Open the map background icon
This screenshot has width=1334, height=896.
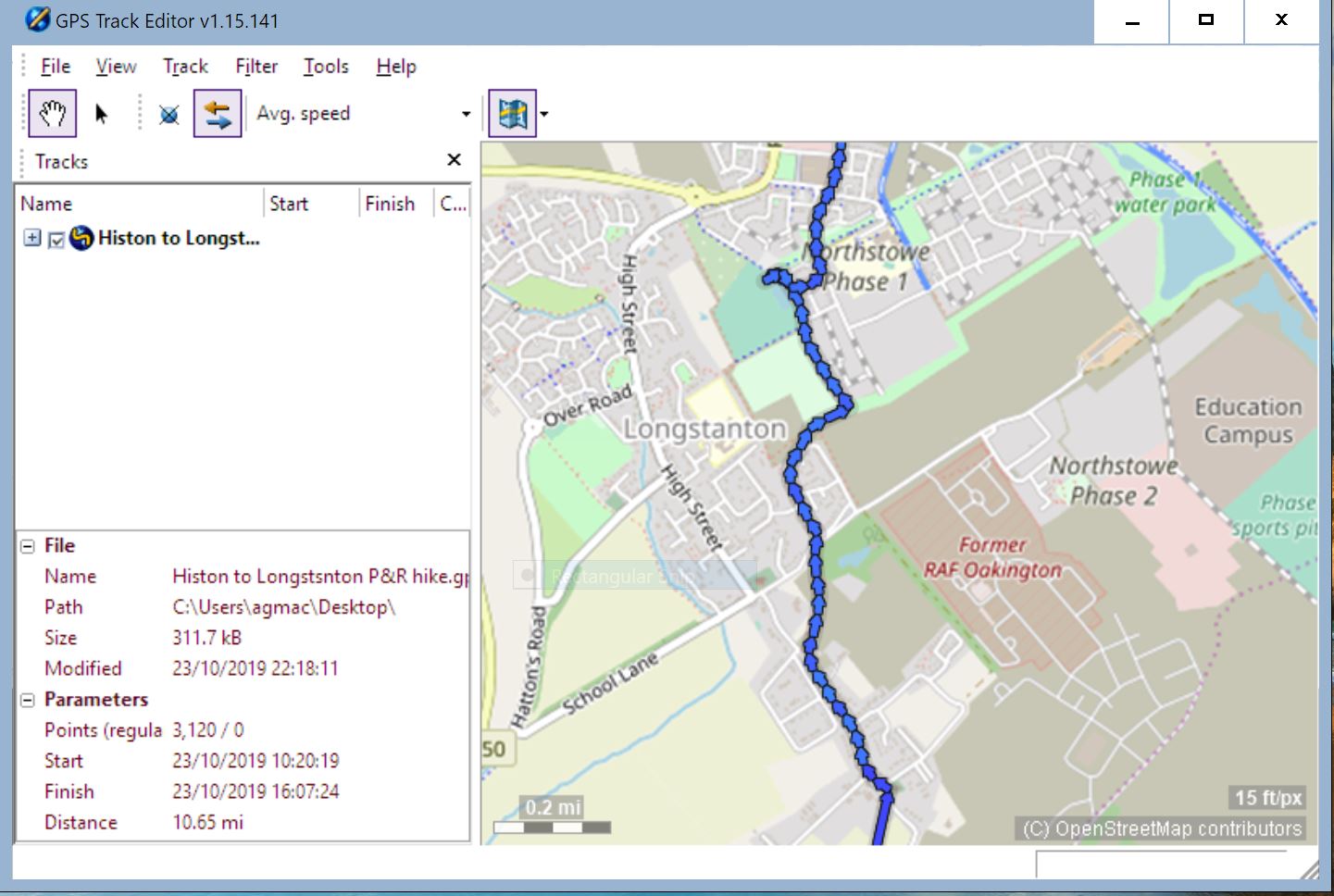(513, 113)
